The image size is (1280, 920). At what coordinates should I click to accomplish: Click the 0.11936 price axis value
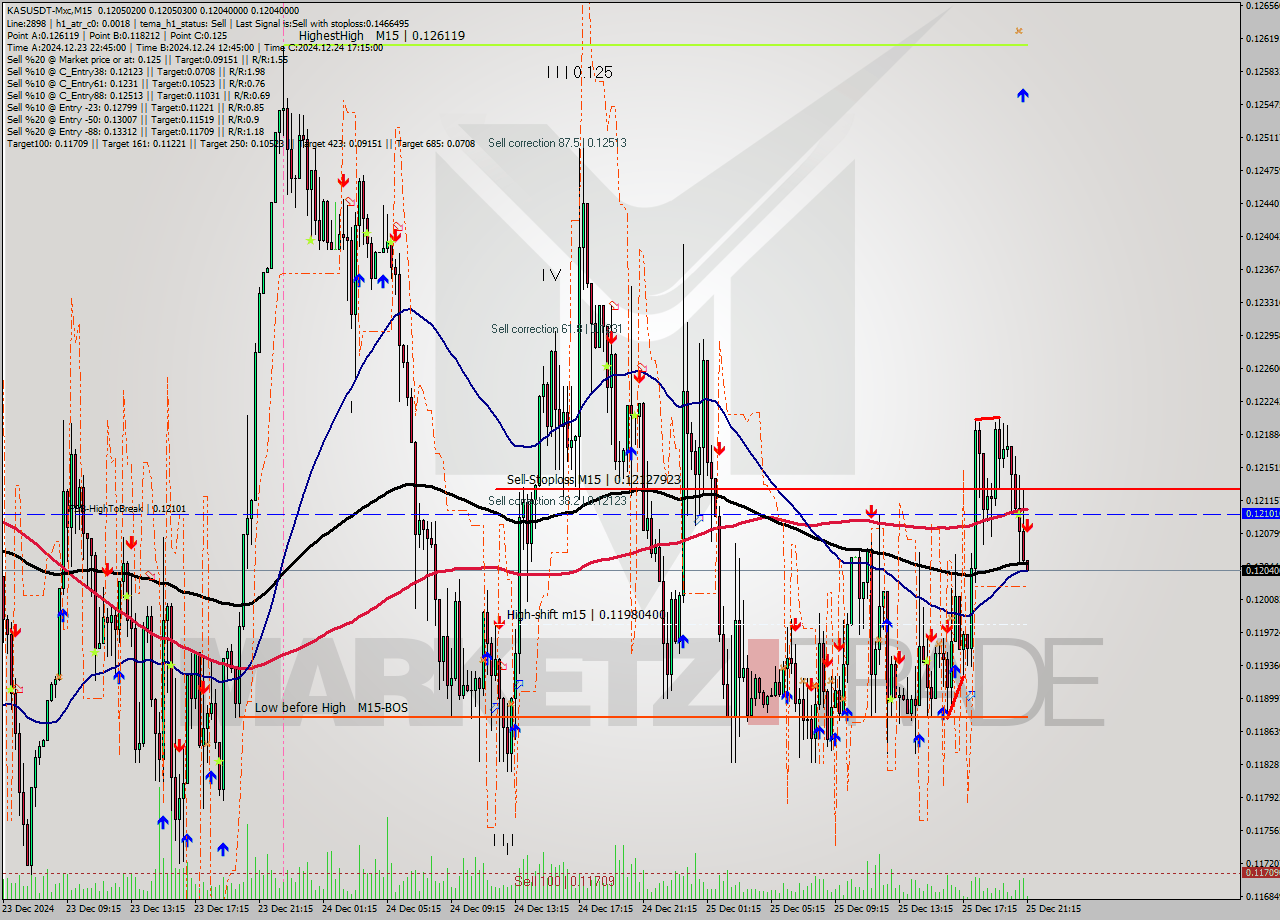[x=1262, y=665]
